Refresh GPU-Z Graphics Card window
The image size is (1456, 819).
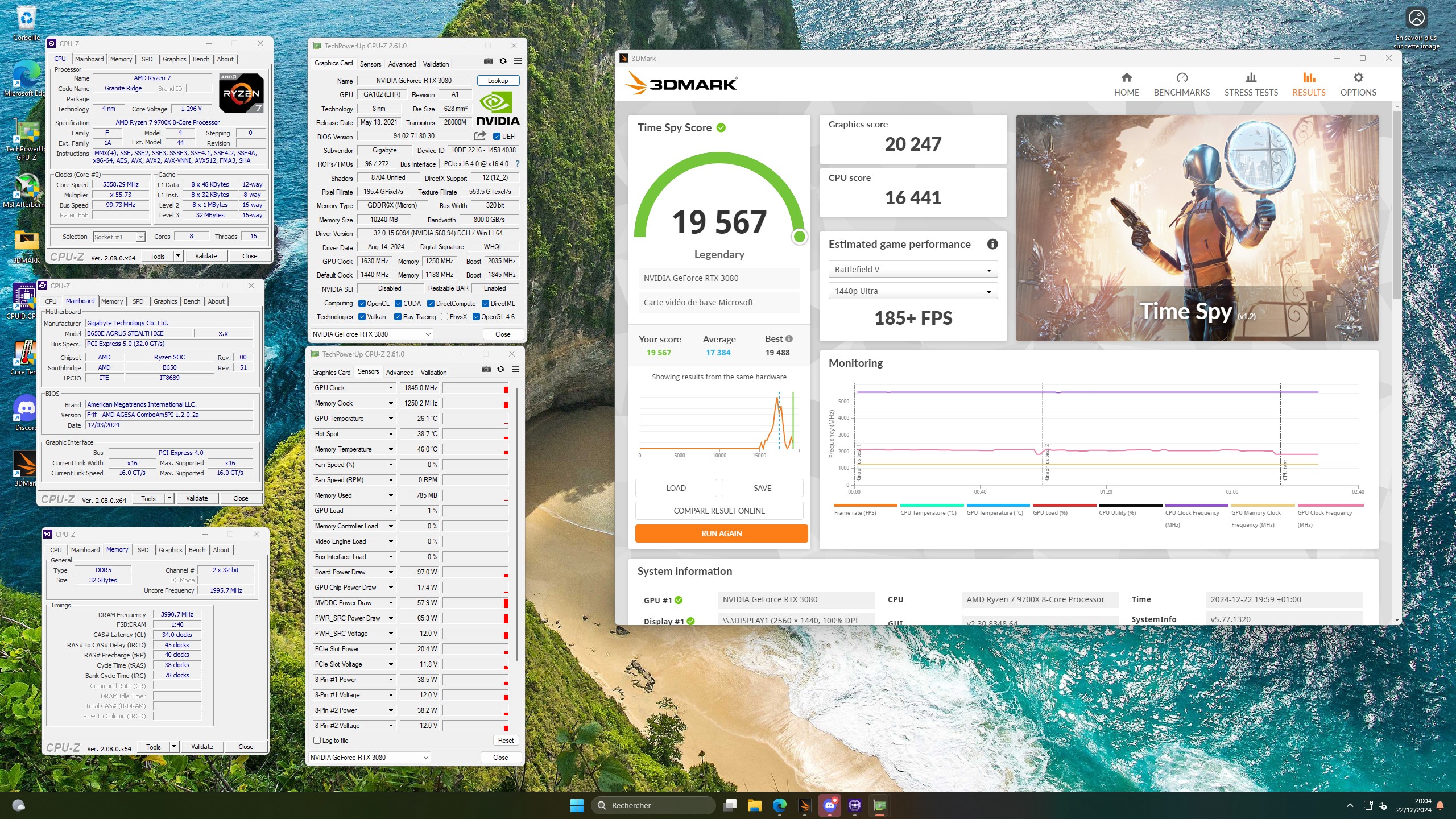[503, 61]
